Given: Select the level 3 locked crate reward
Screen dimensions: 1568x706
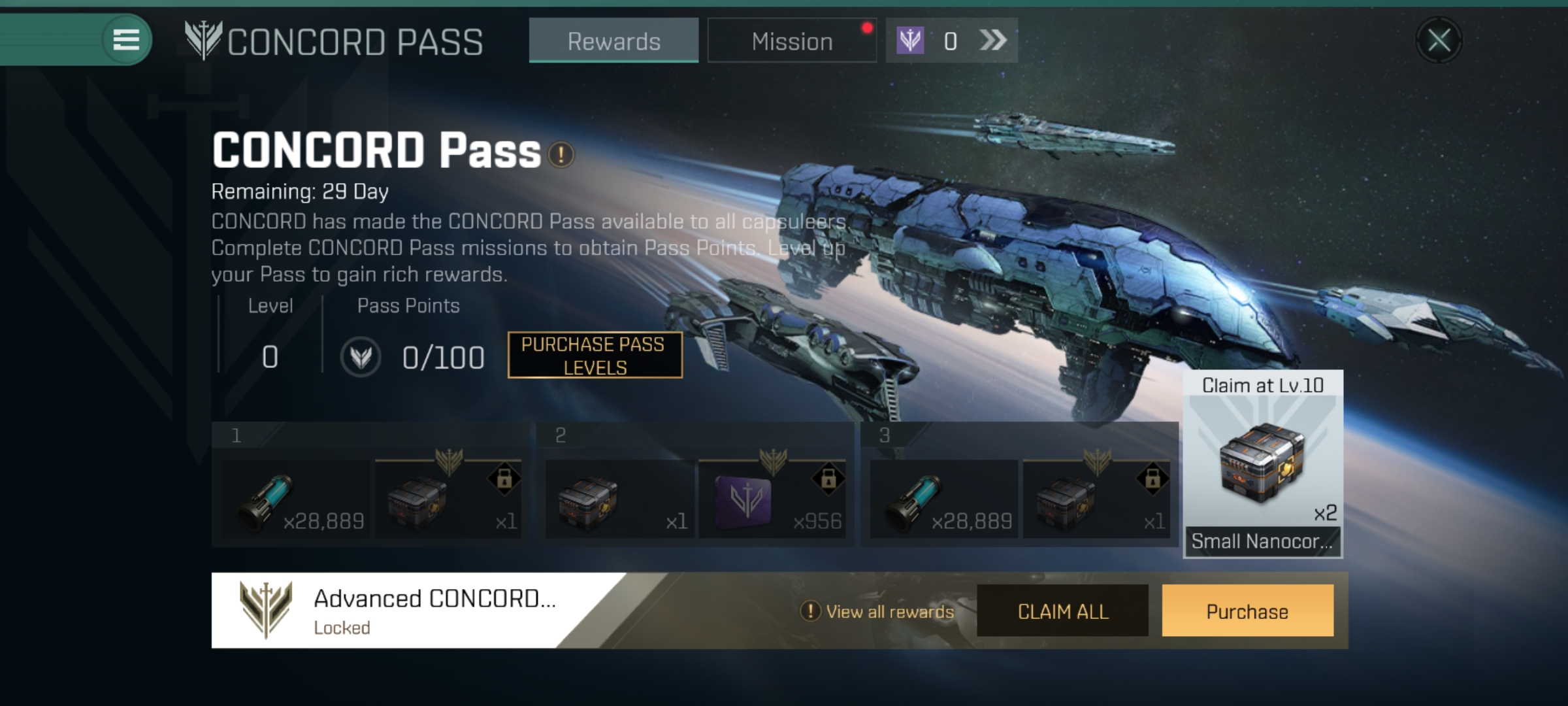Looking at the screenshot, I should click(x=1098, y=499).
